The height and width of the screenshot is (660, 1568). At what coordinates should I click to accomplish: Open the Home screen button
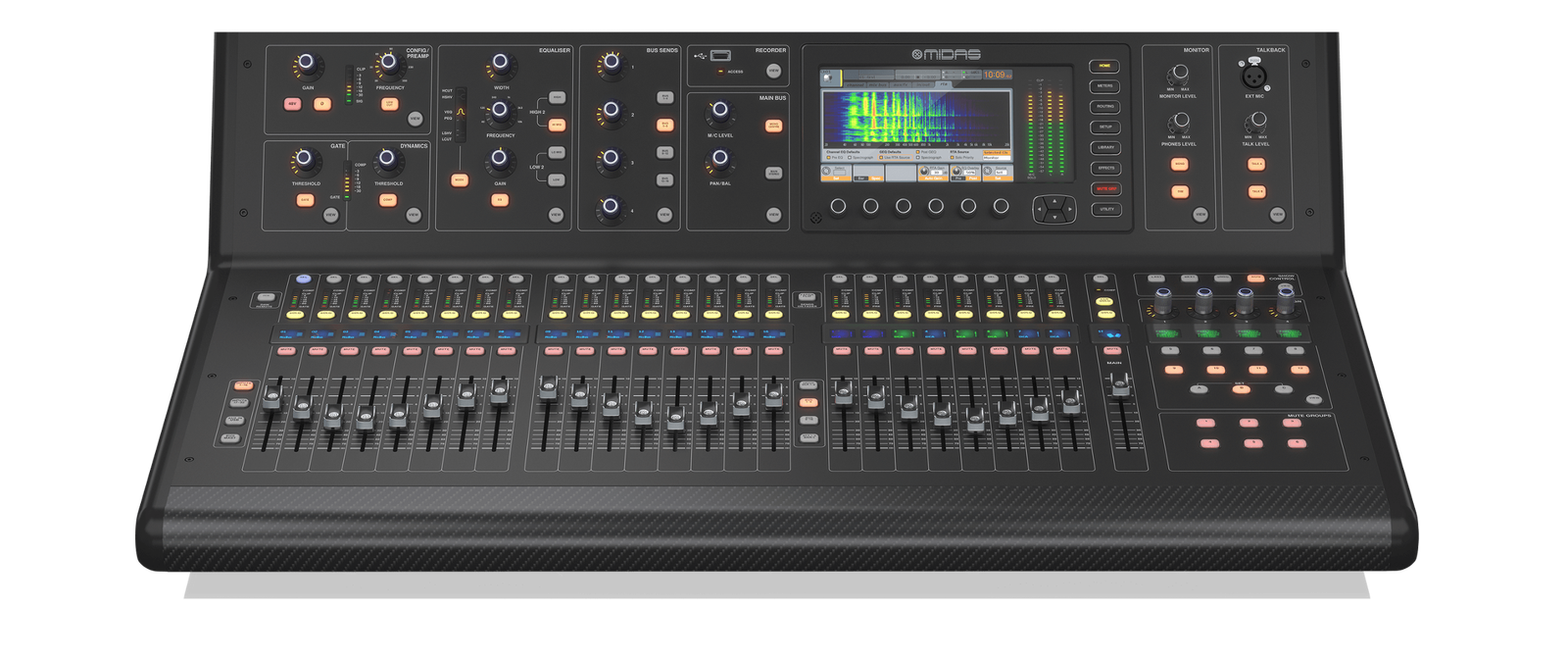click(x=1104, y=66)
